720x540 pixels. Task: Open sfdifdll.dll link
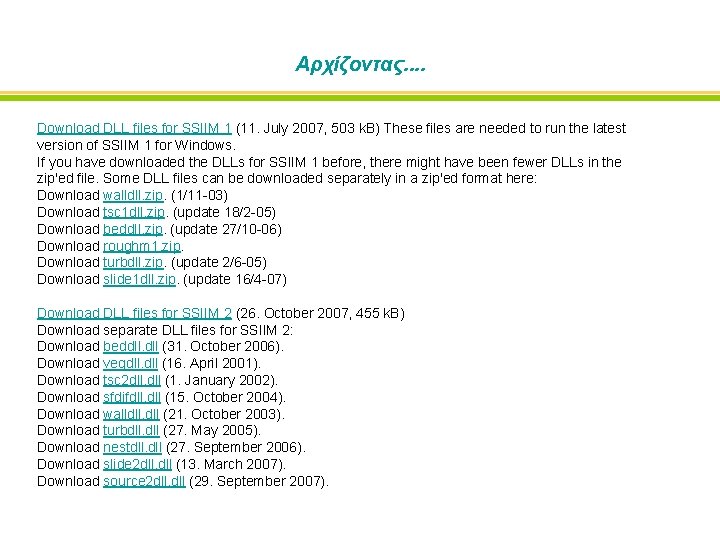pos(132,397)
